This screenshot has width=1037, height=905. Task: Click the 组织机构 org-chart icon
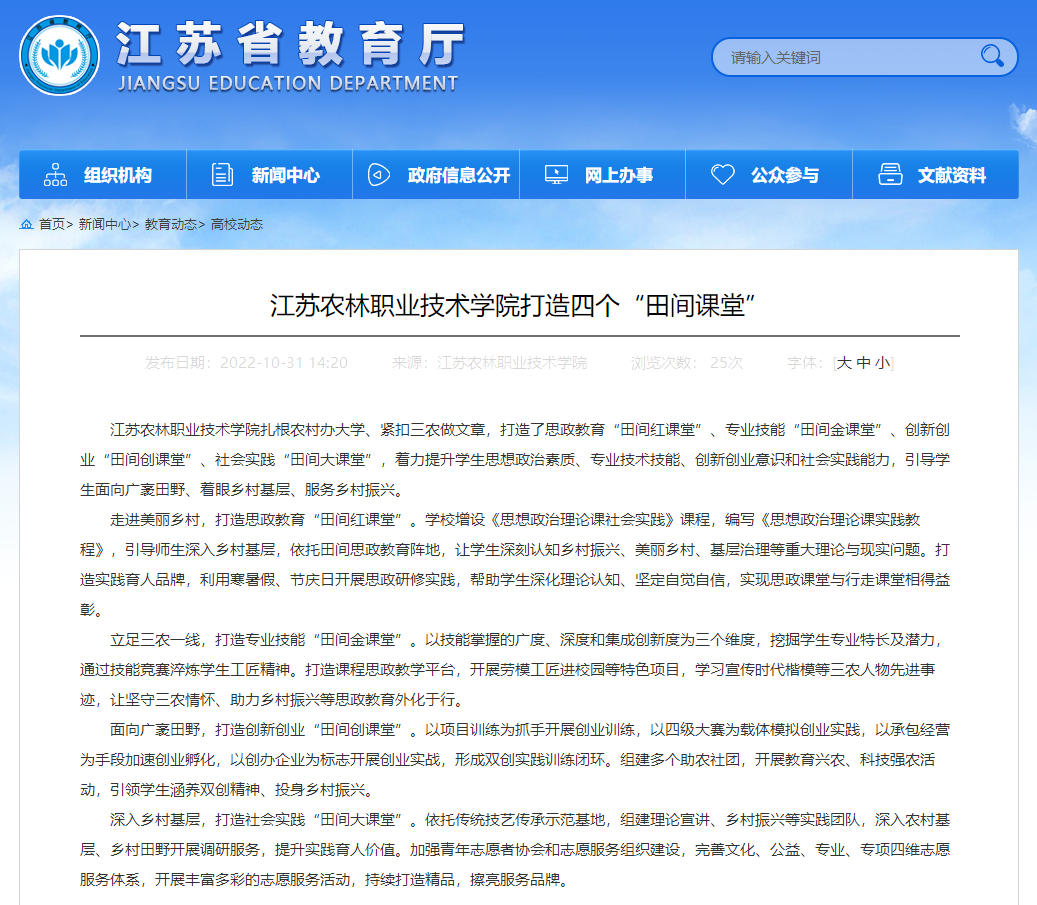[55, 175]
